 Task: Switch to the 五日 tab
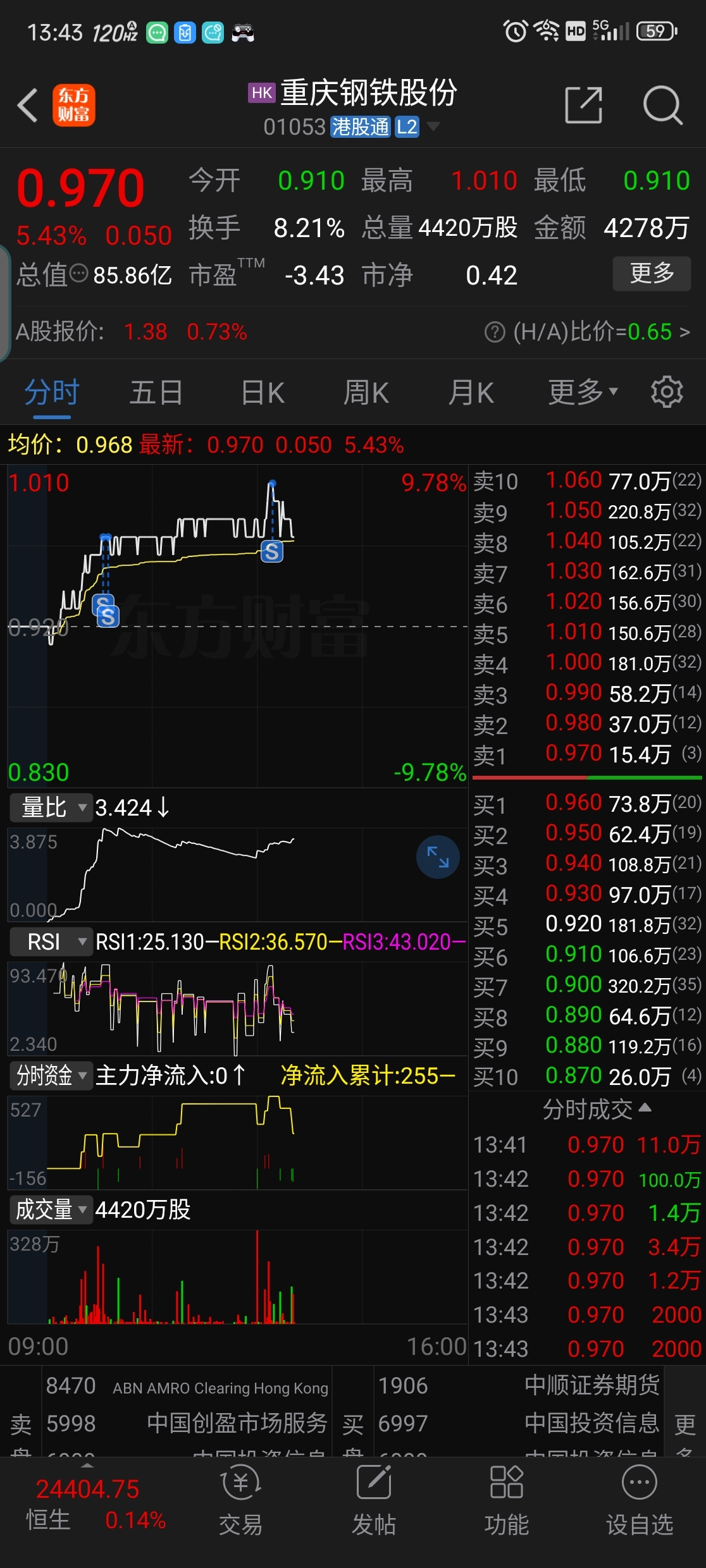point(156,392)
